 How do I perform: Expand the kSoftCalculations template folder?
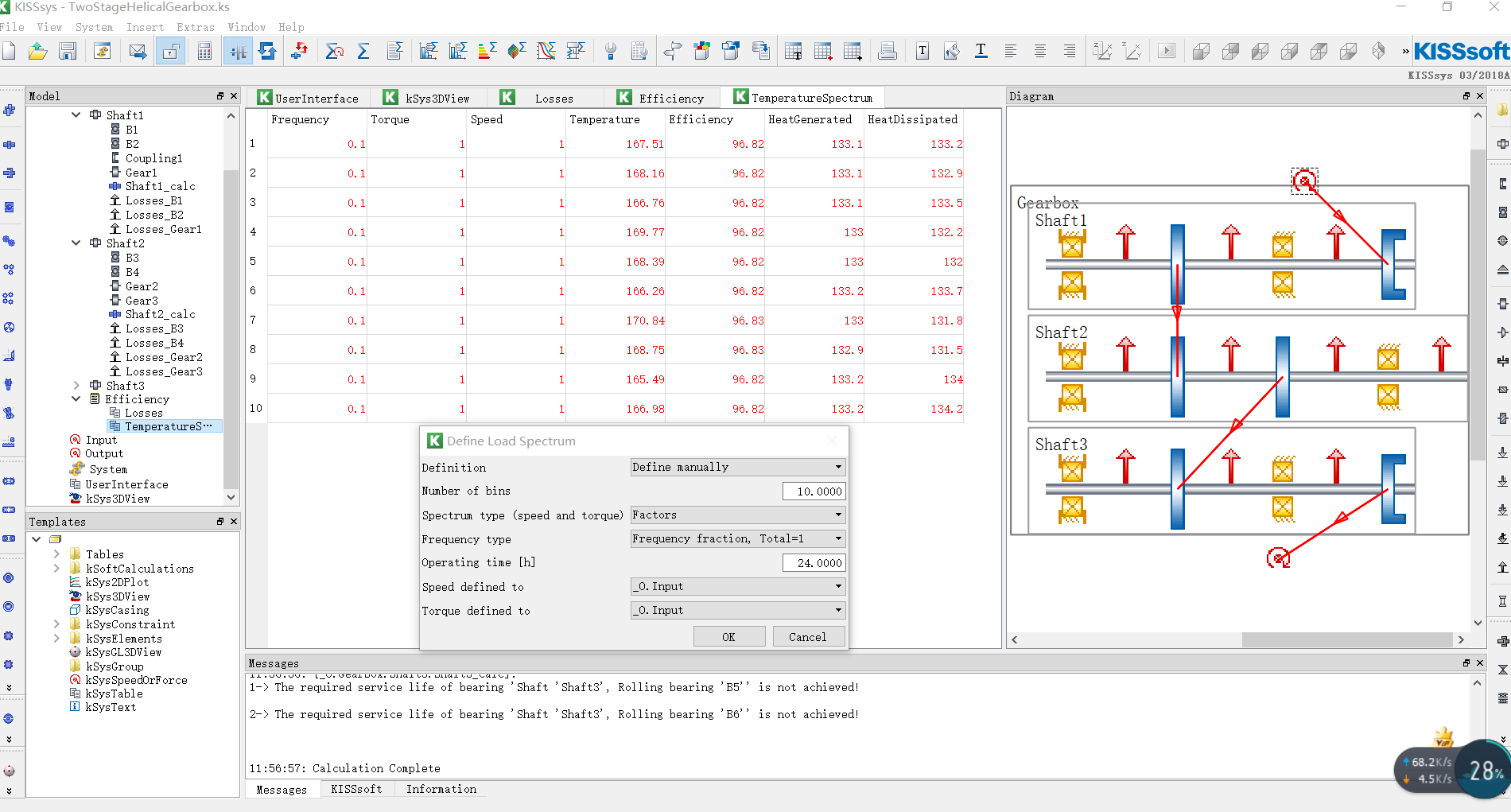point(56,569)
